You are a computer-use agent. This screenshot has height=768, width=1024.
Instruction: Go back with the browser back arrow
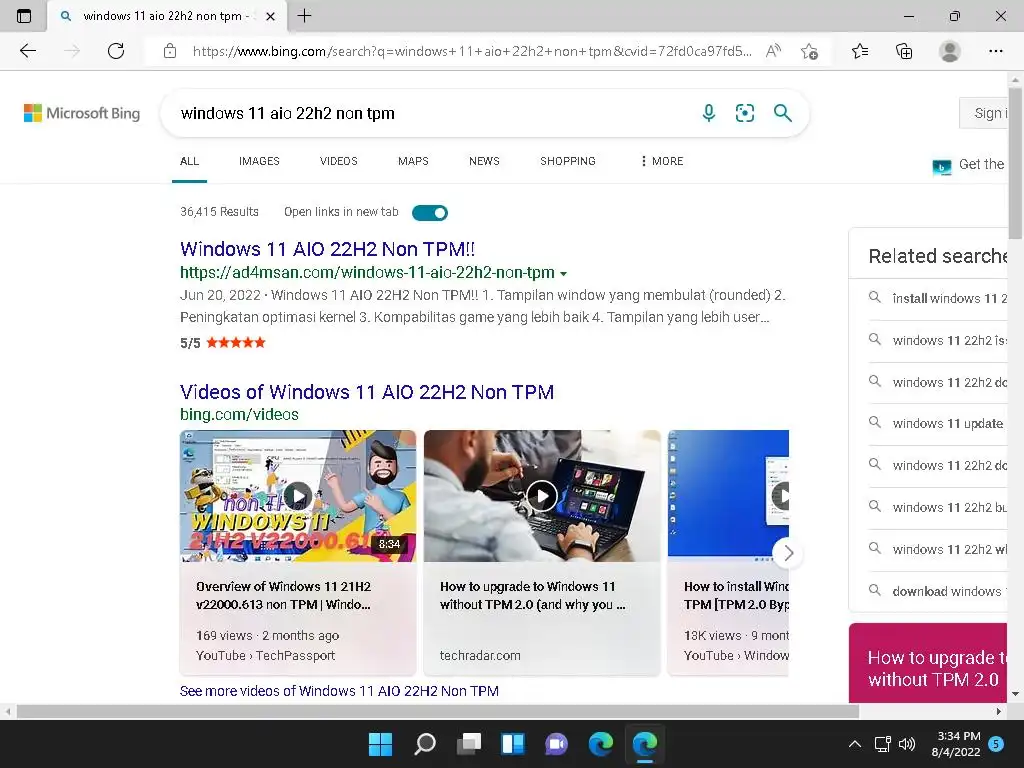(27, 51)
